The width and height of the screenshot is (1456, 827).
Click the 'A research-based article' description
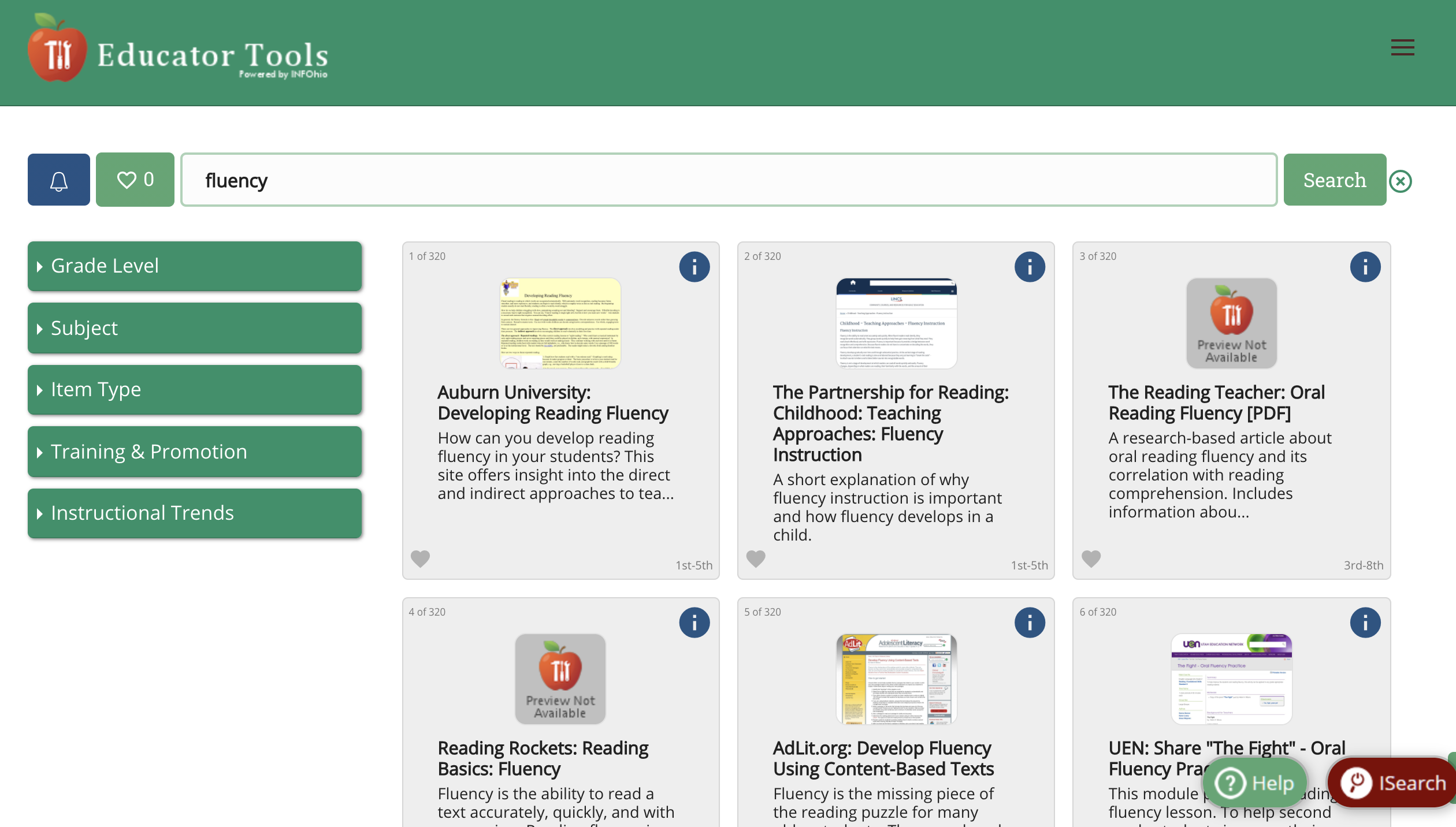[x=1220, y=475]
